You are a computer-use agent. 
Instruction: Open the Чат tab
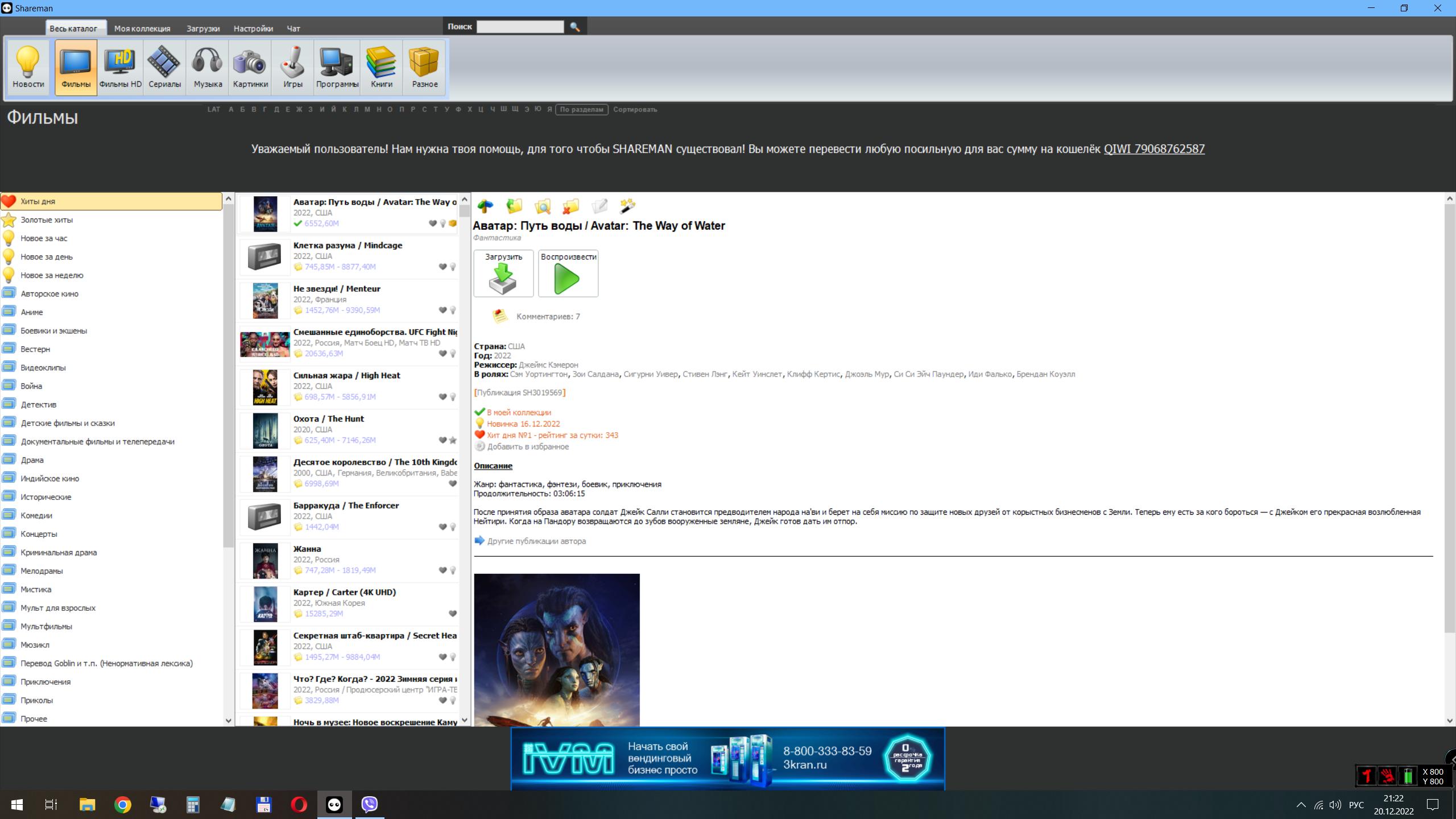[293, 28]
